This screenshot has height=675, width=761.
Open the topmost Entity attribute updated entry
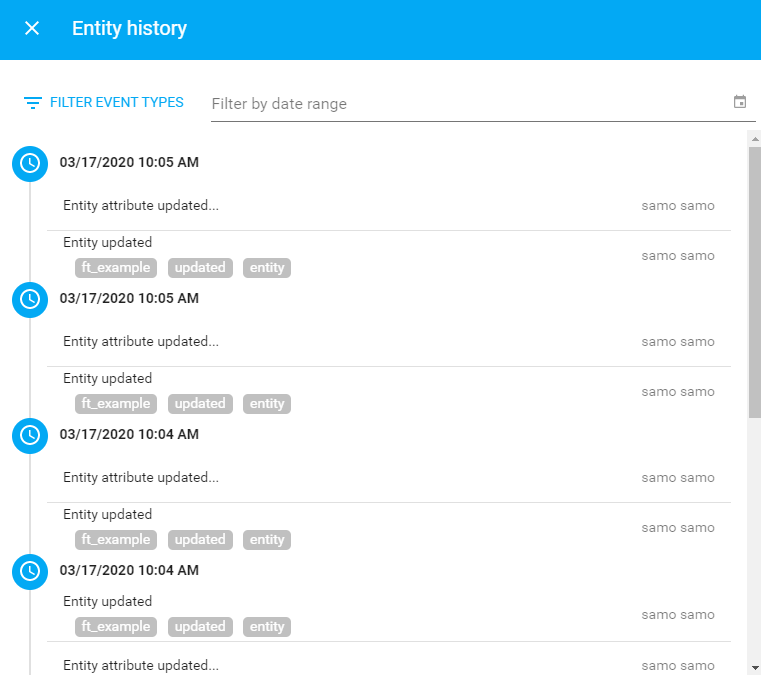click(389, 206)
